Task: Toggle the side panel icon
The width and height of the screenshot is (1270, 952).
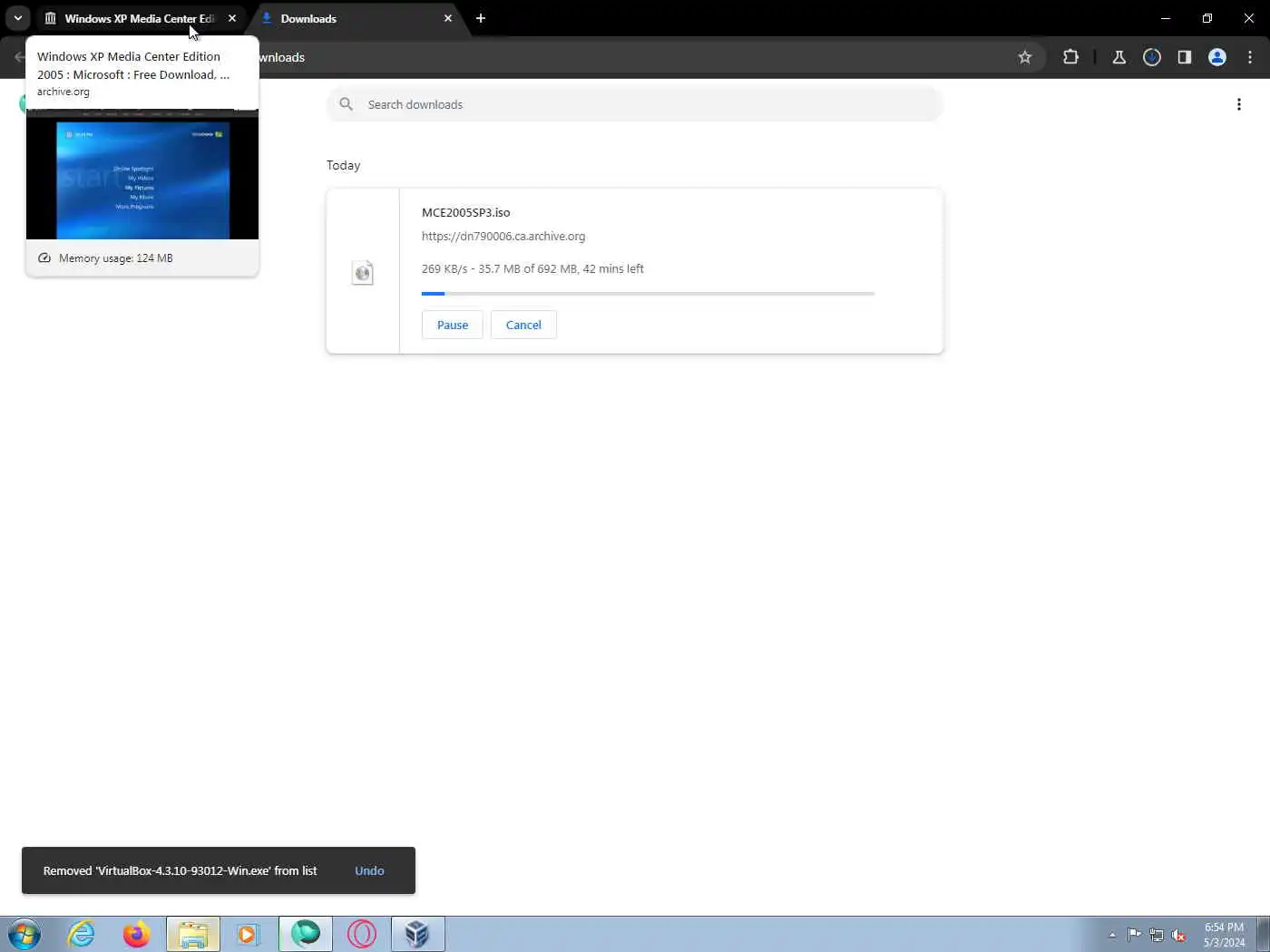Action: [1185, 57]
